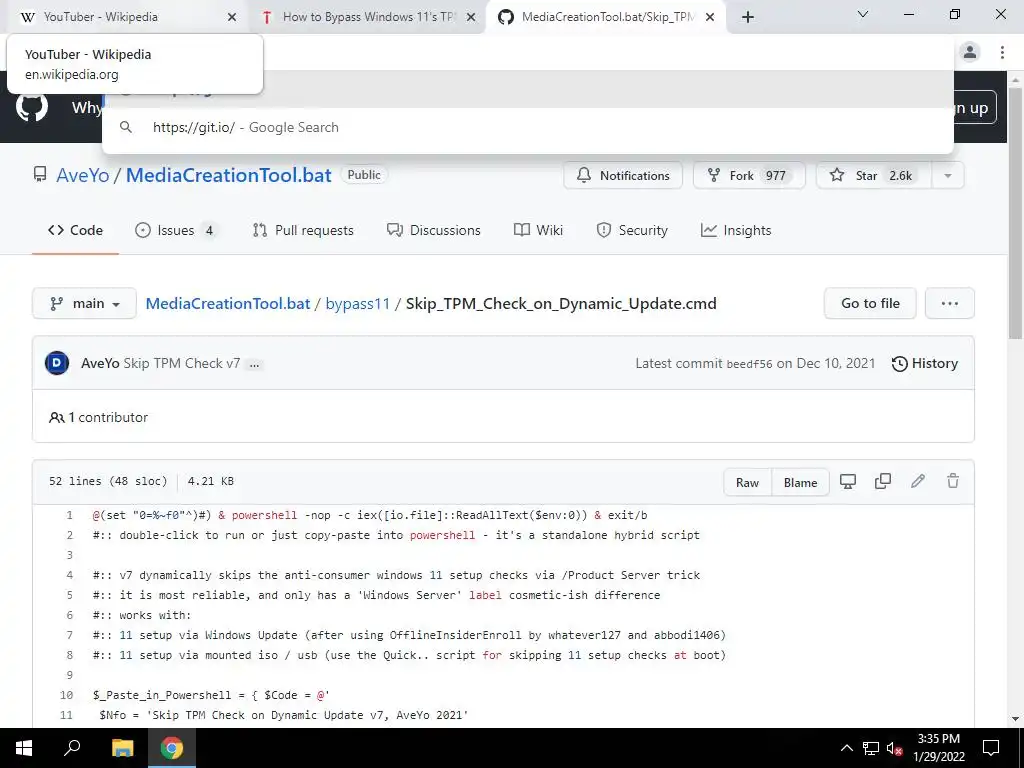
Task: Click the Sign up button
Action: point(975,108)
